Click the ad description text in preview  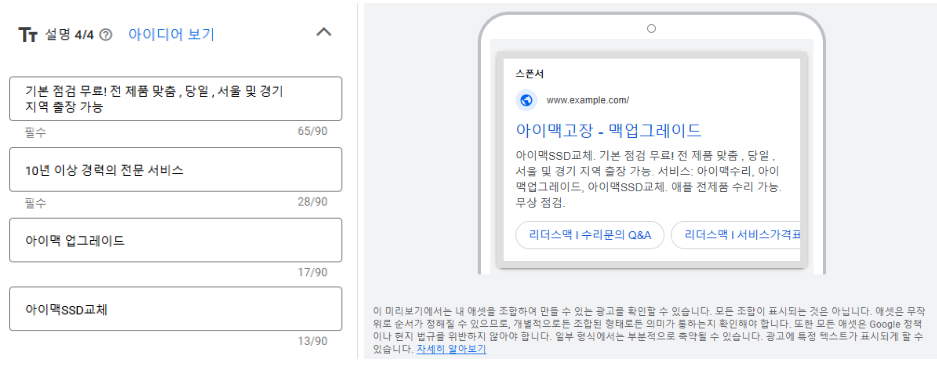point(649,178)
